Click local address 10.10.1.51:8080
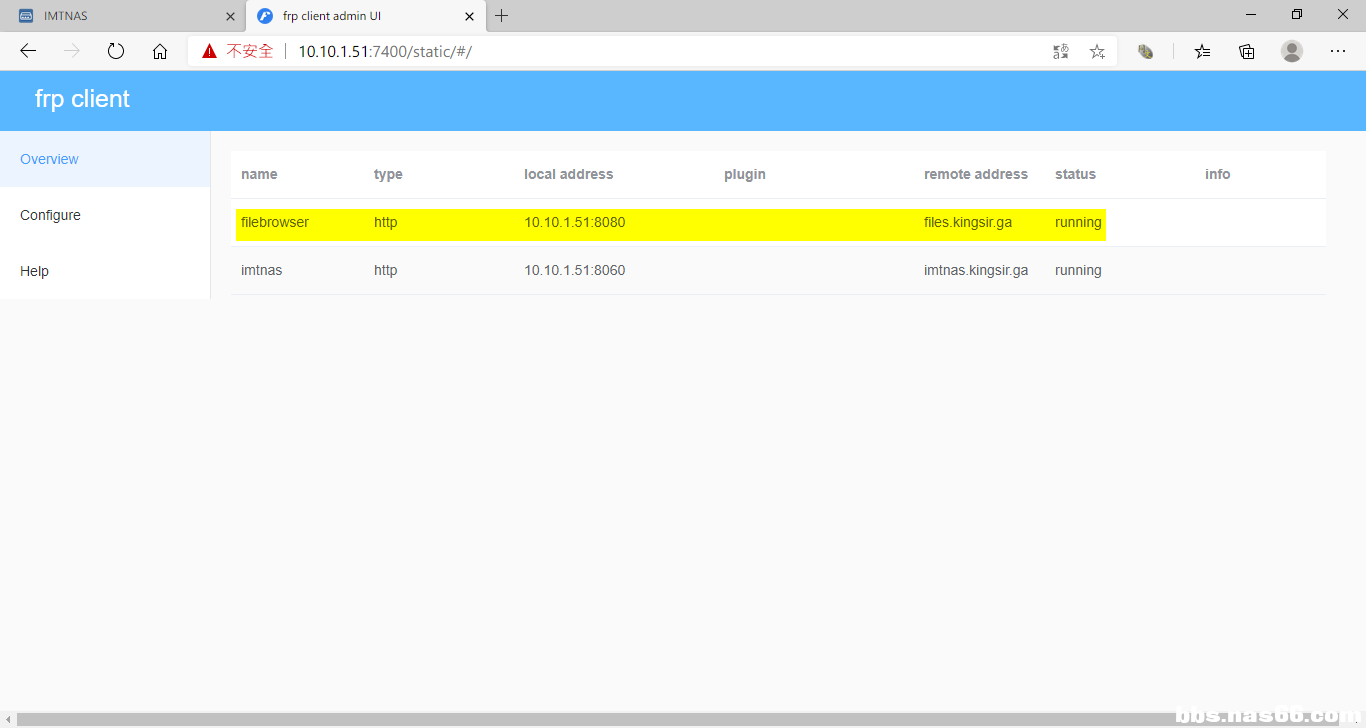Screen dimensions: 1366x728 tap(575, 222)
